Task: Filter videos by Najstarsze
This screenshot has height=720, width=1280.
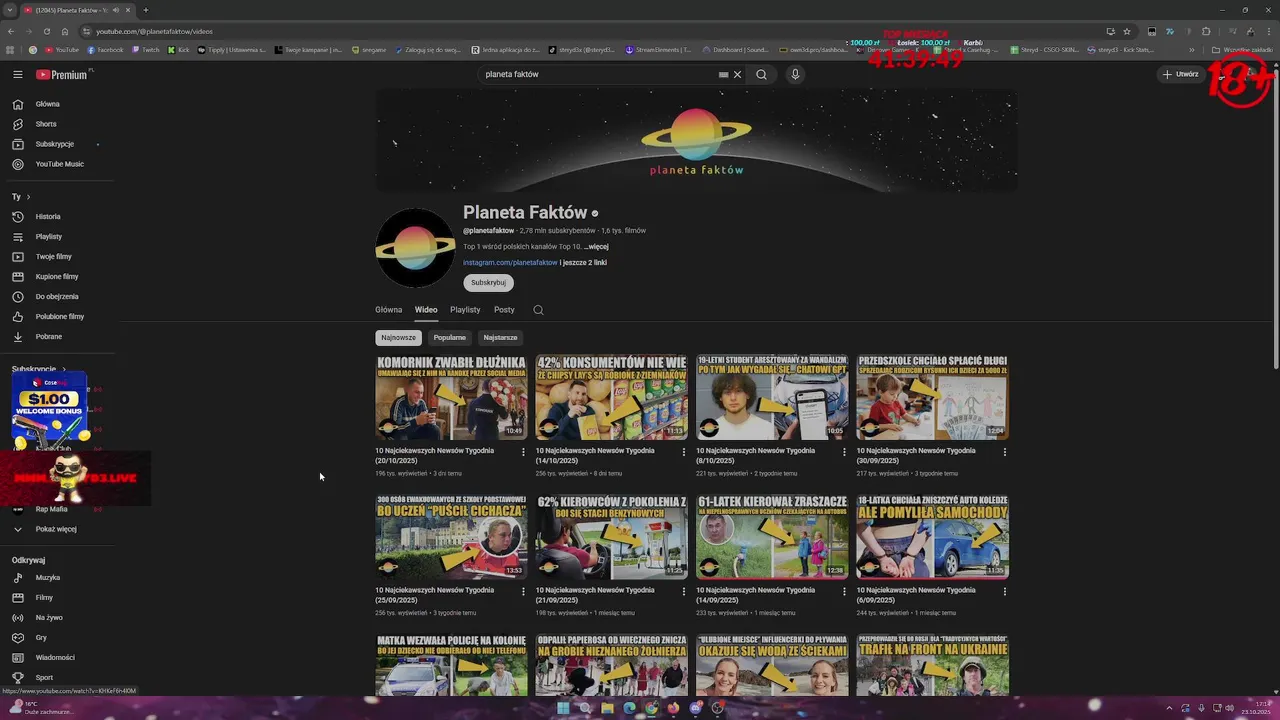Action: (x=500, y=338)
